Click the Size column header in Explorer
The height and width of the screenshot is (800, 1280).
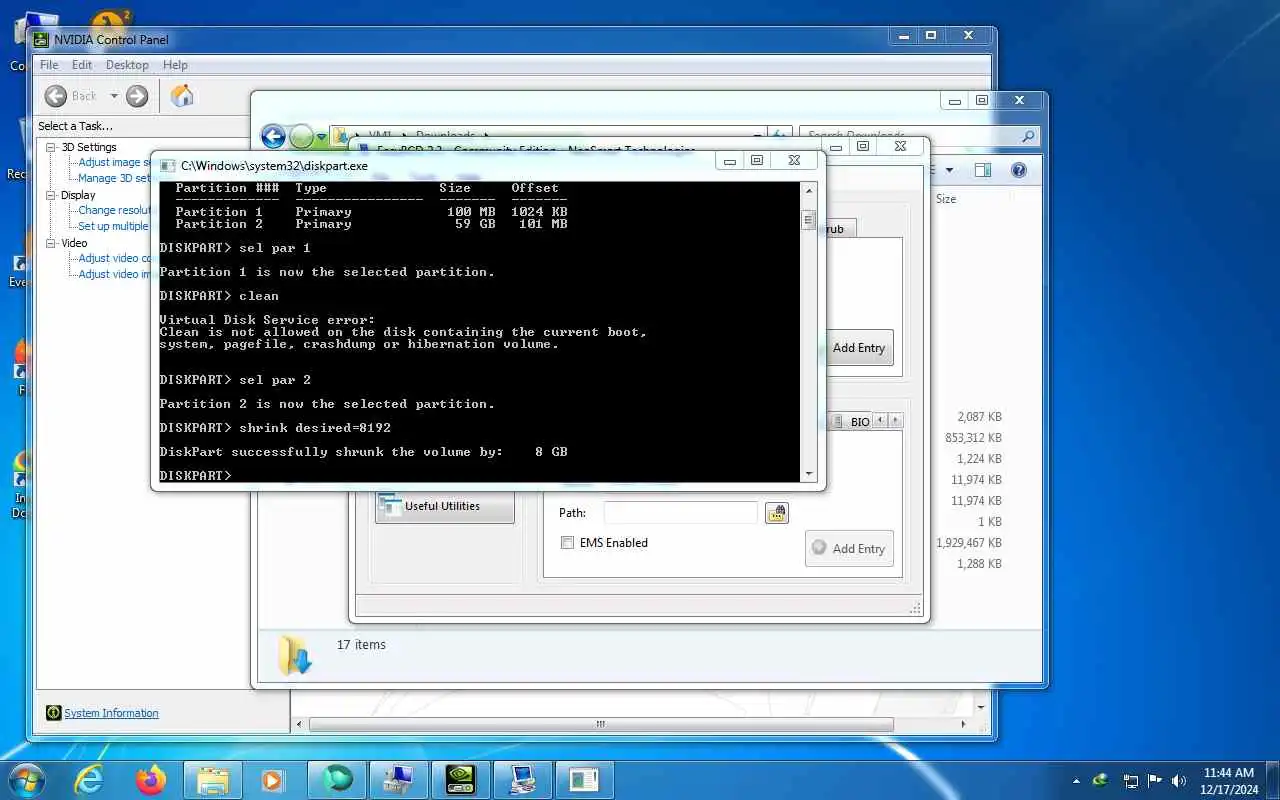[x=946, y=199]
